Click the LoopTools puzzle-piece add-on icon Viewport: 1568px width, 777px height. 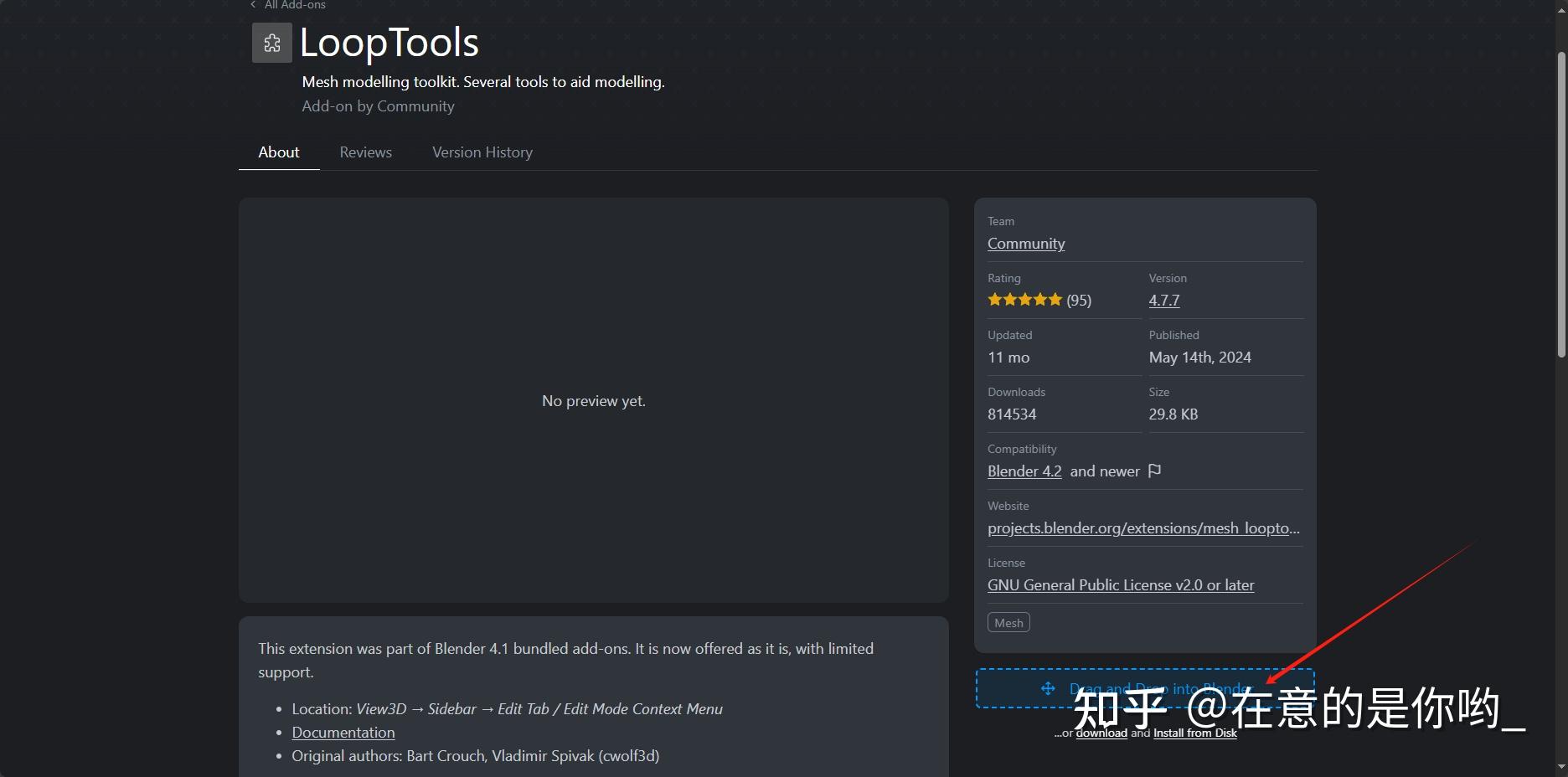272,43
